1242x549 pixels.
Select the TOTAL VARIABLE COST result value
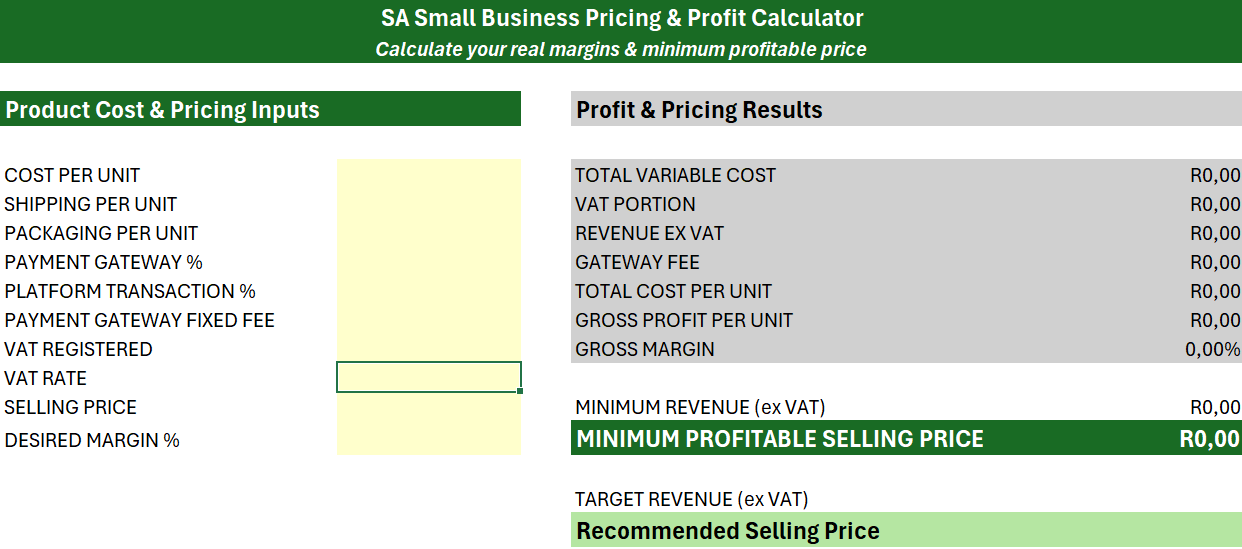pyautogui.click(x=1214, y=175)
